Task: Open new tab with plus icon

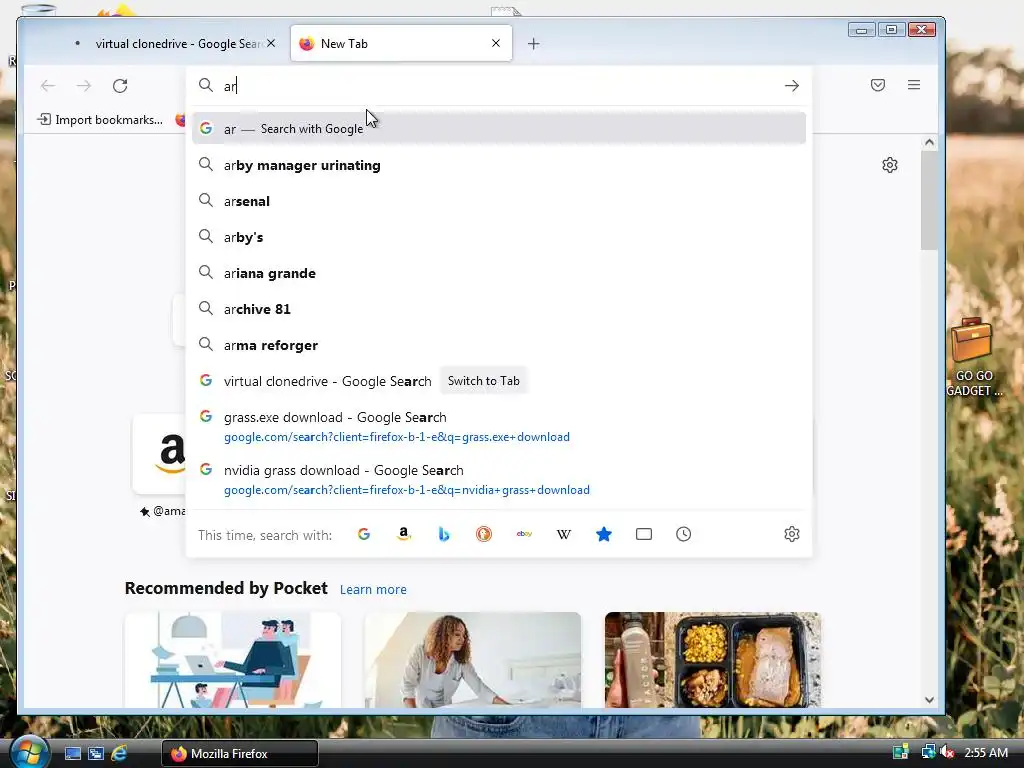Action: (534, 44)
